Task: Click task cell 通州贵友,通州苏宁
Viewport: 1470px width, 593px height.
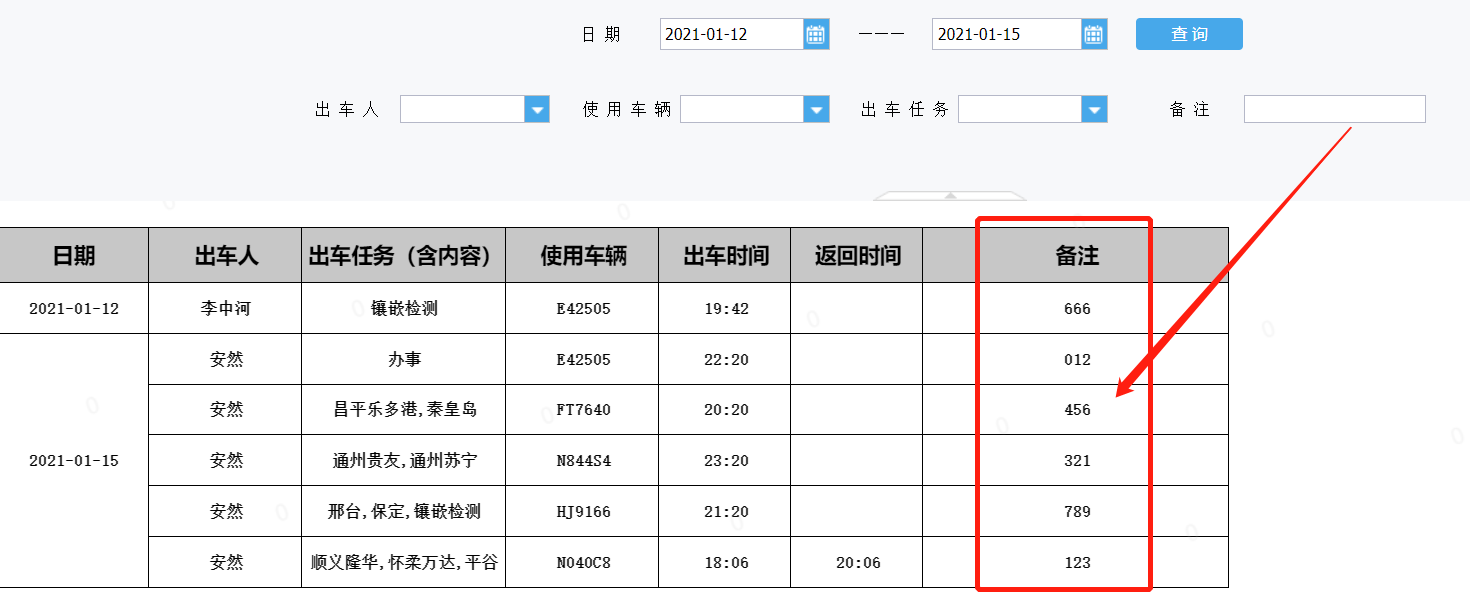Action: click(404, 461)
